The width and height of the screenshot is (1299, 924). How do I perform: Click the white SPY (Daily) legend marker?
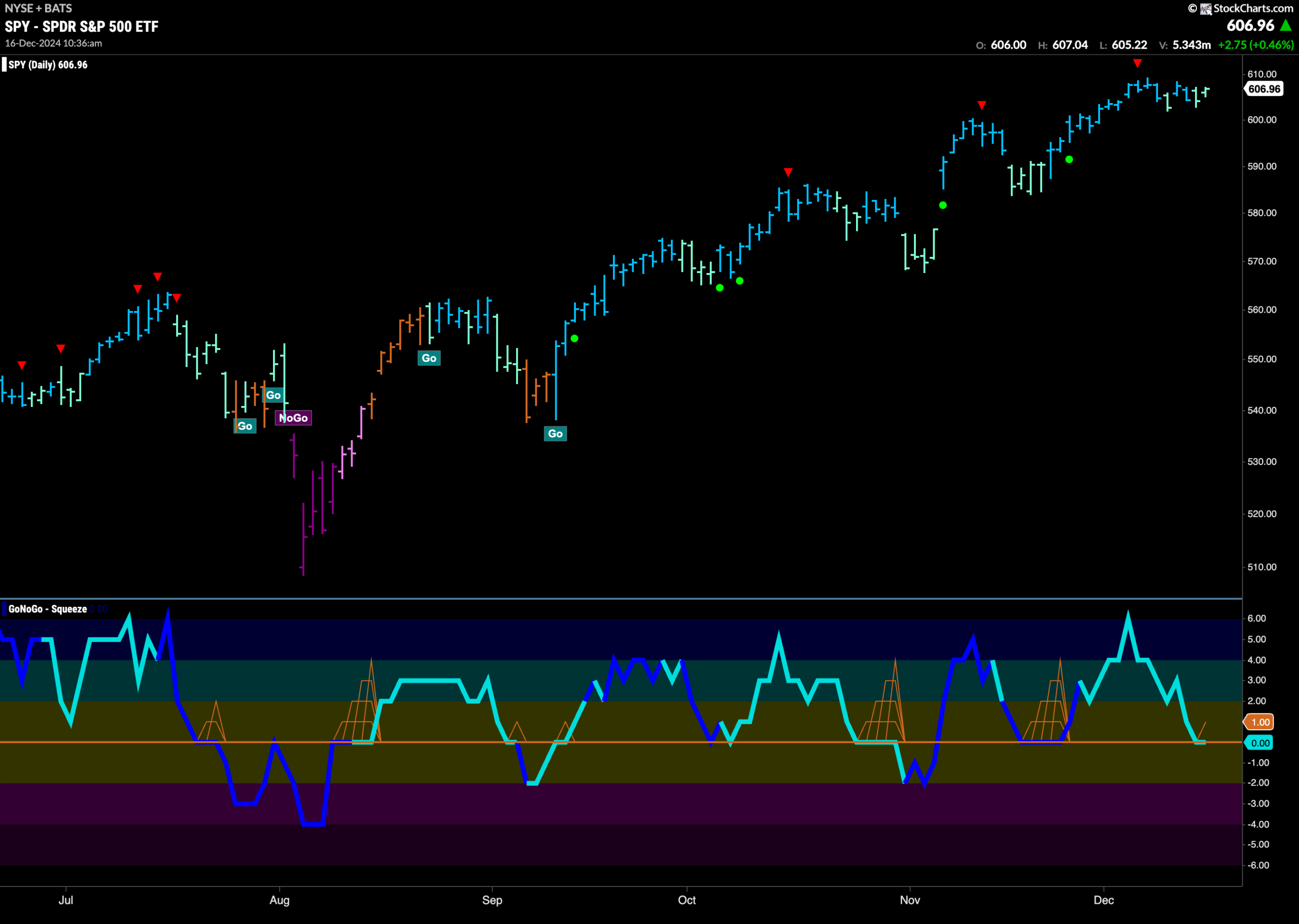tap(5, 64)
